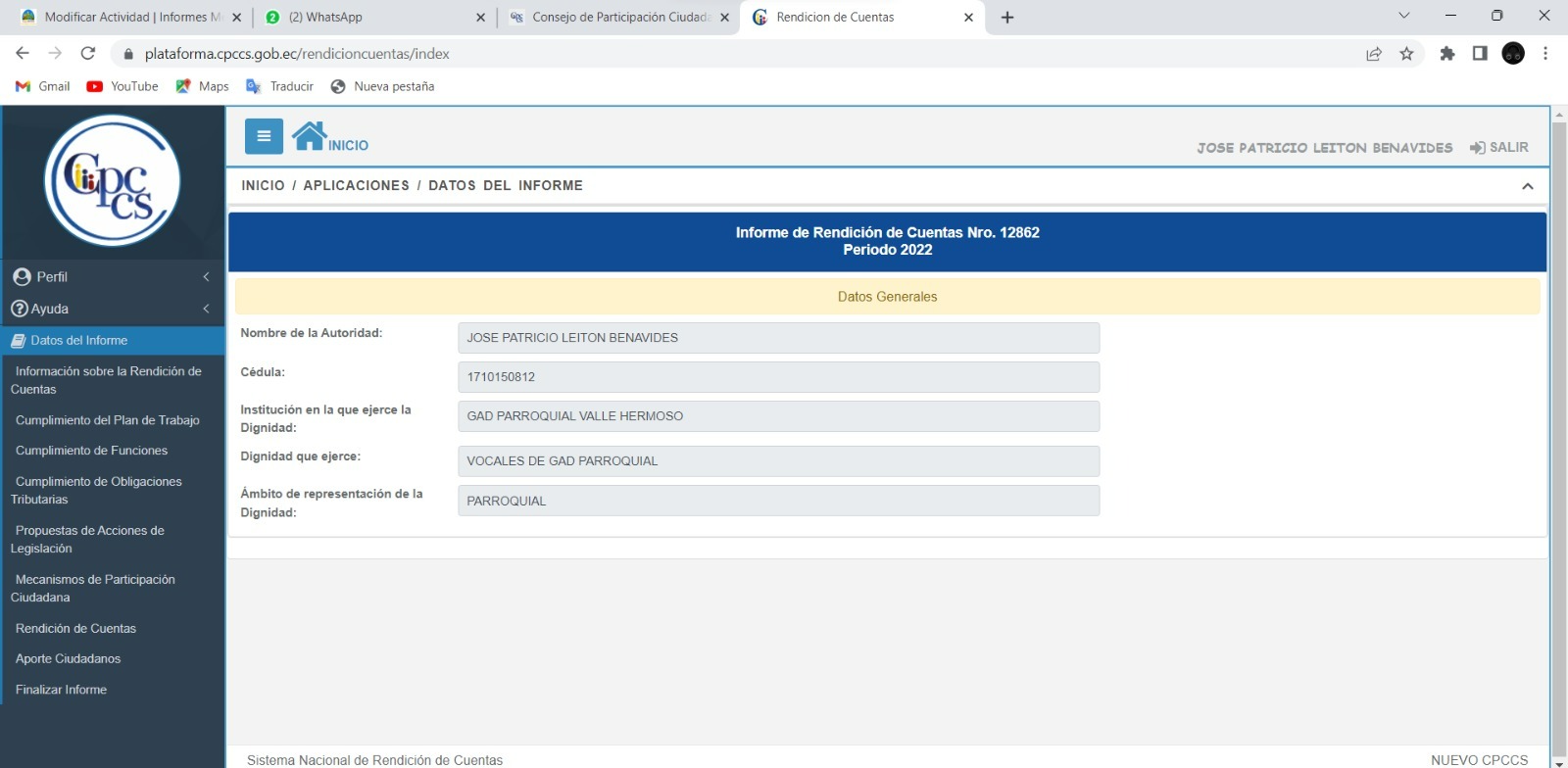Go to Aporte Ciudadanos section
1568x768 pixels.
[x=69, y=659]
